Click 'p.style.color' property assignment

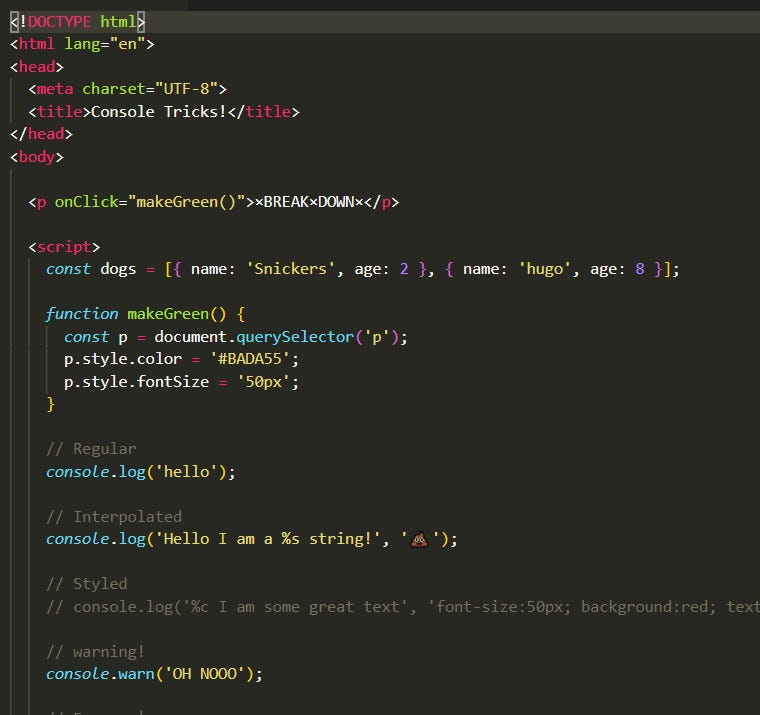coord(181,359)
